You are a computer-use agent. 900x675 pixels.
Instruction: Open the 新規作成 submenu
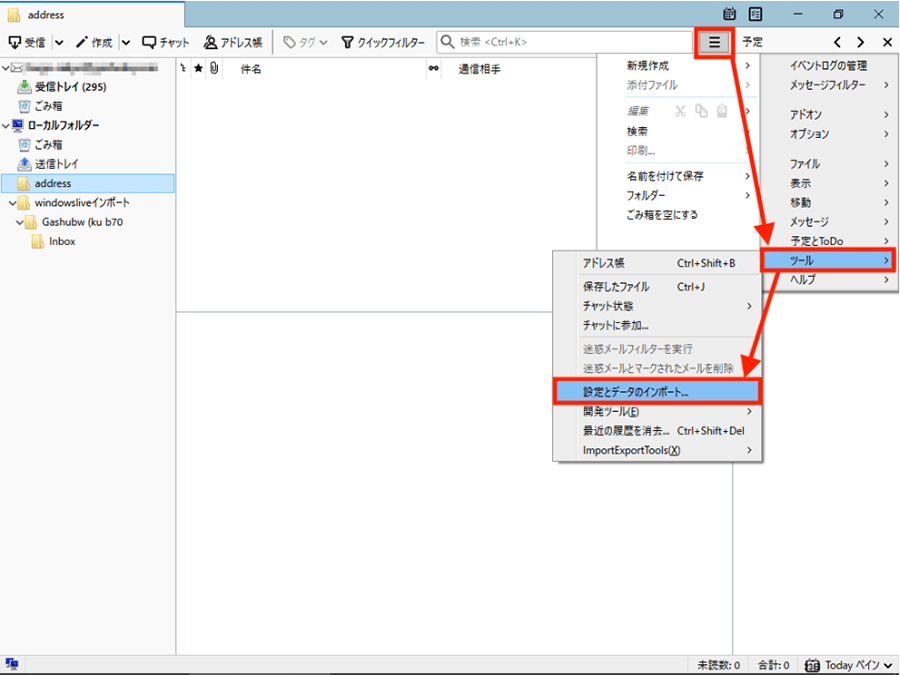click(688, 65)
